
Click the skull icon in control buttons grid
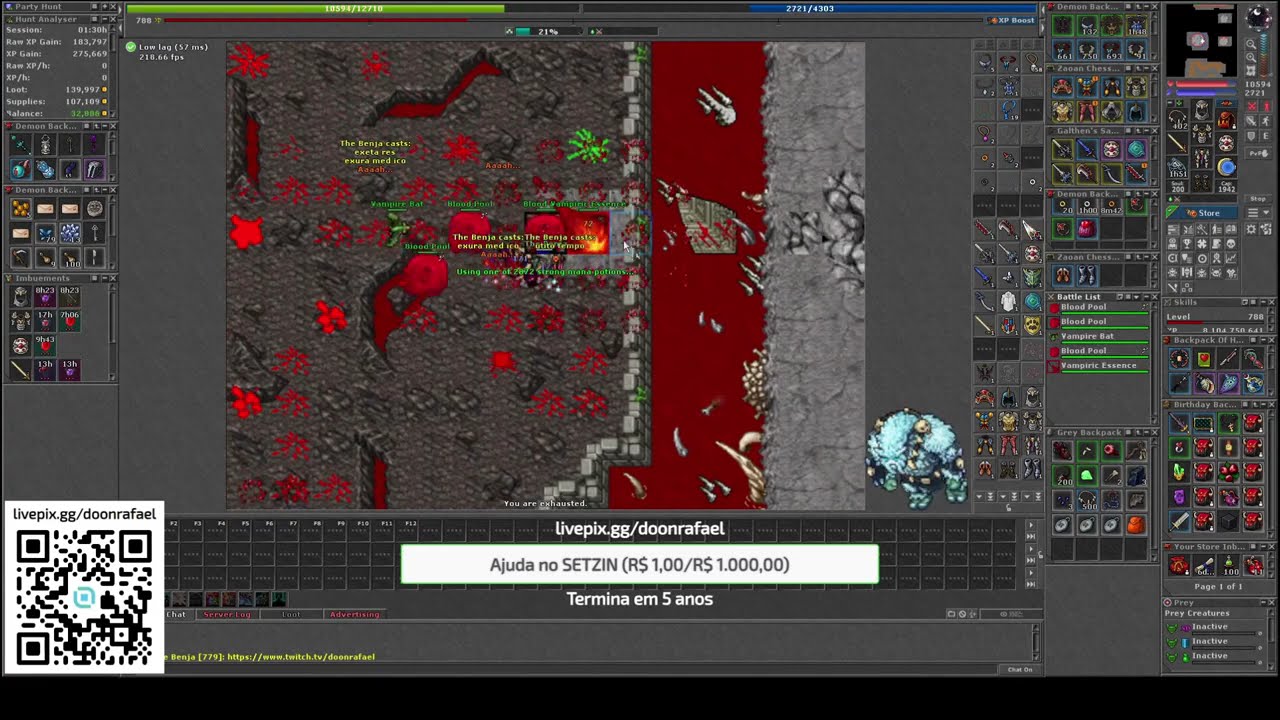[x=1231, y=242]
